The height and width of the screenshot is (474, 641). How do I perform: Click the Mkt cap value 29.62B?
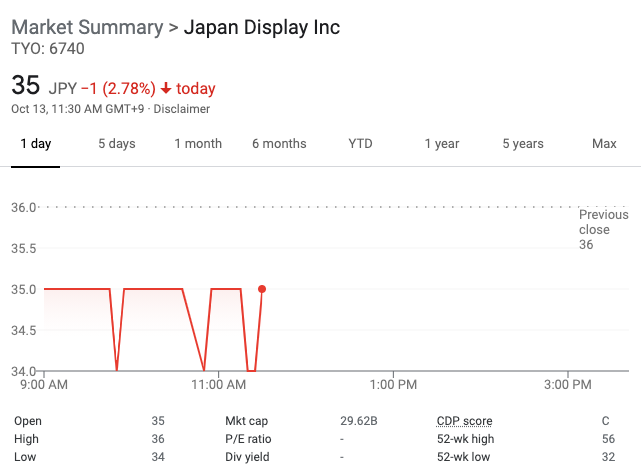pos(358,421)
